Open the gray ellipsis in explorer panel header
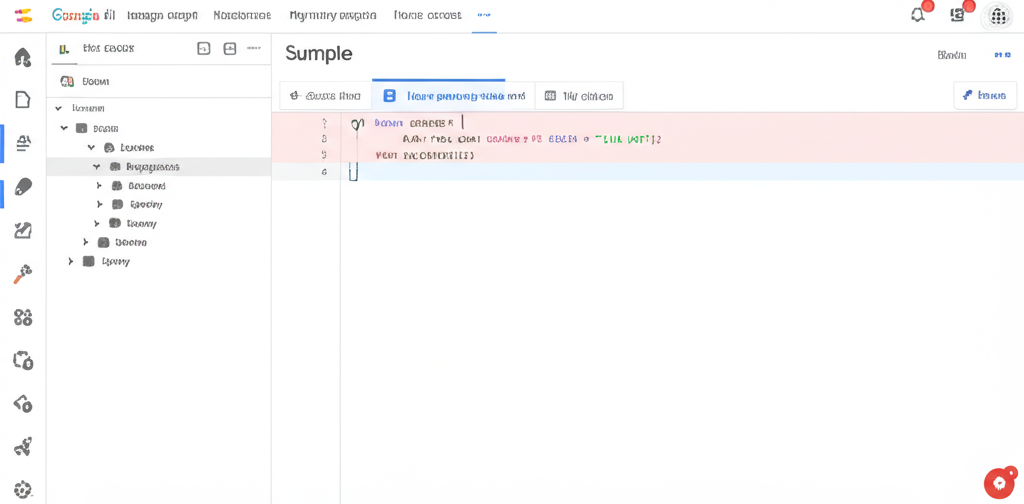 click(x=253, y=48)
